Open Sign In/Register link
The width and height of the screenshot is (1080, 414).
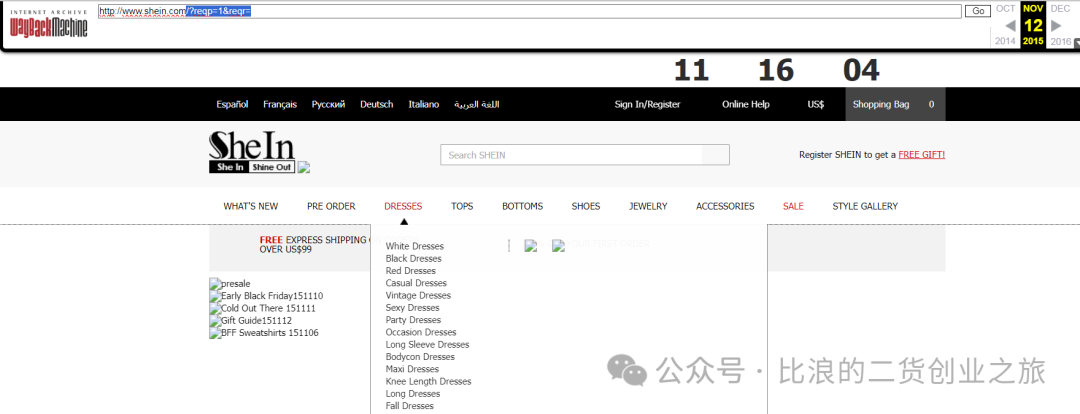pos(647,105)
